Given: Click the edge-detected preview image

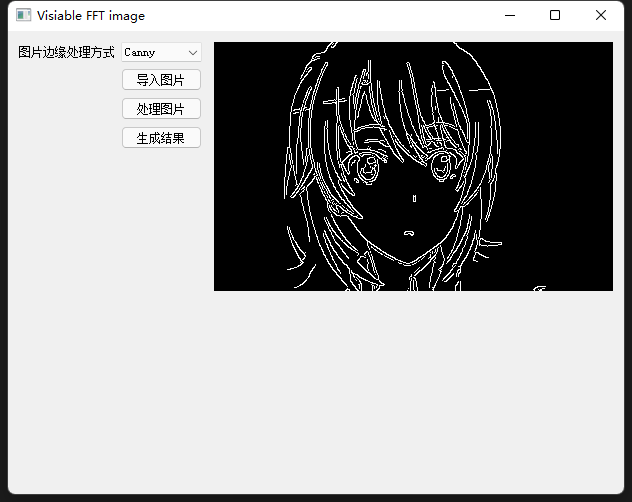Looking at the screenshot, I should point(413,166).
